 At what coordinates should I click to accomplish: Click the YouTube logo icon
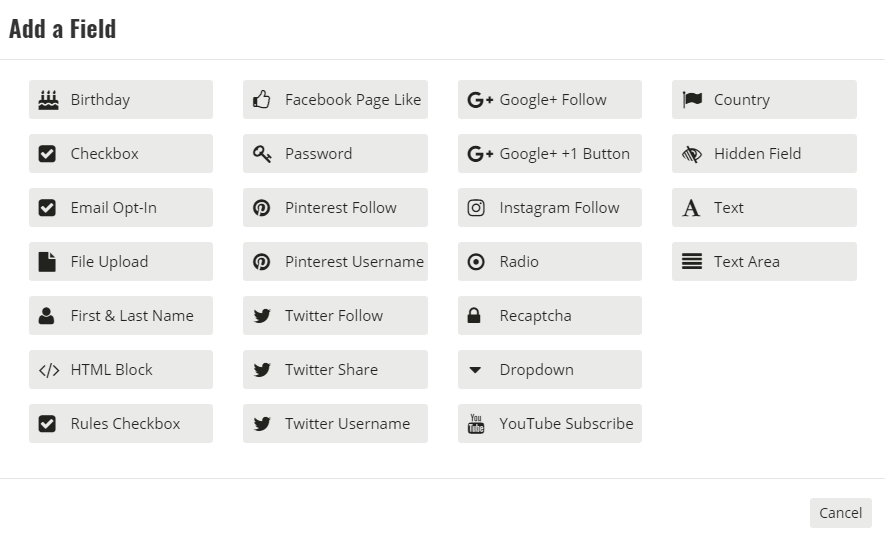coord(476,423)
